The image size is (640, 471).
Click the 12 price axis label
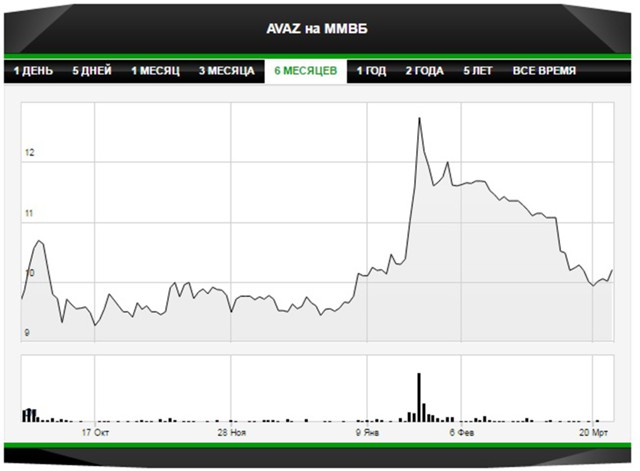[30, 153]
